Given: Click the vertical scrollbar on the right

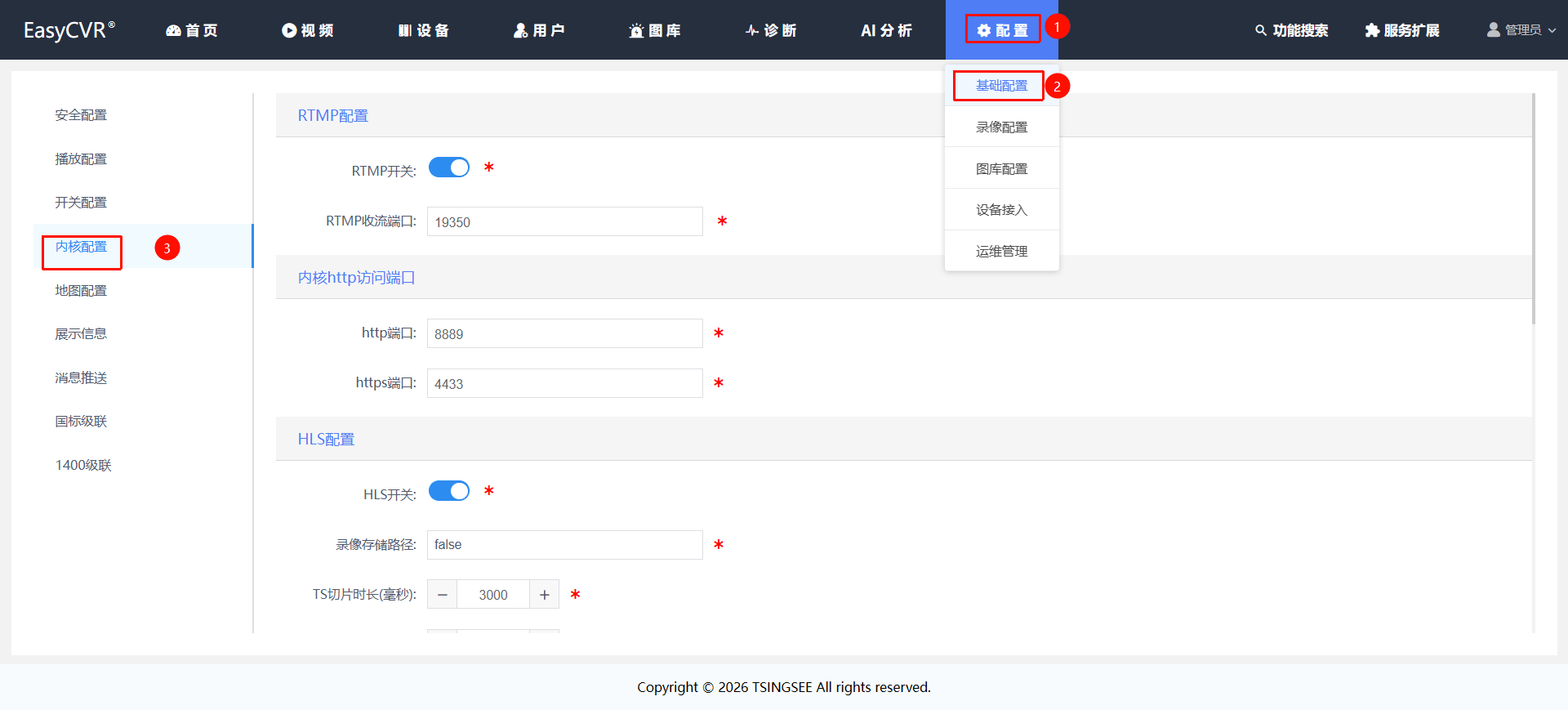Looking at the screenshot, I should coord(1534,208).
